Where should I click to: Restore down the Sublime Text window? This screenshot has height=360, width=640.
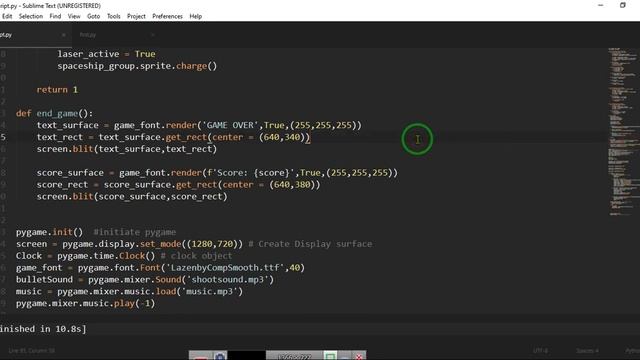(622, 5)
